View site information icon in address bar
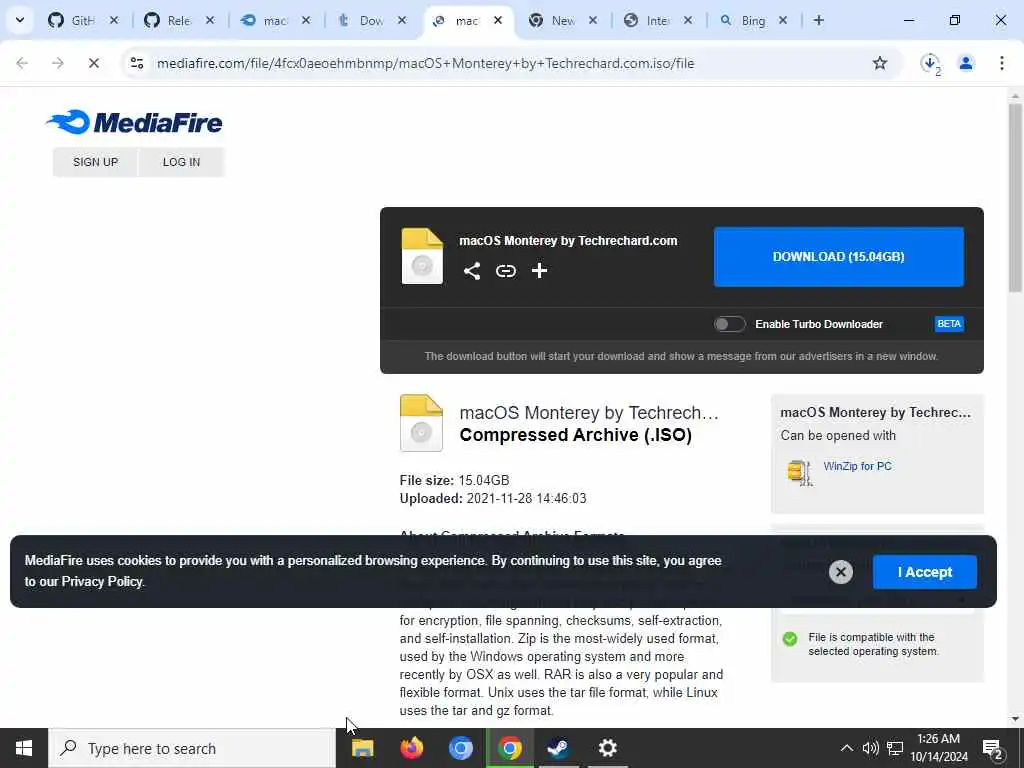This screenshot has width=1024, height=768. pos(136,63)
